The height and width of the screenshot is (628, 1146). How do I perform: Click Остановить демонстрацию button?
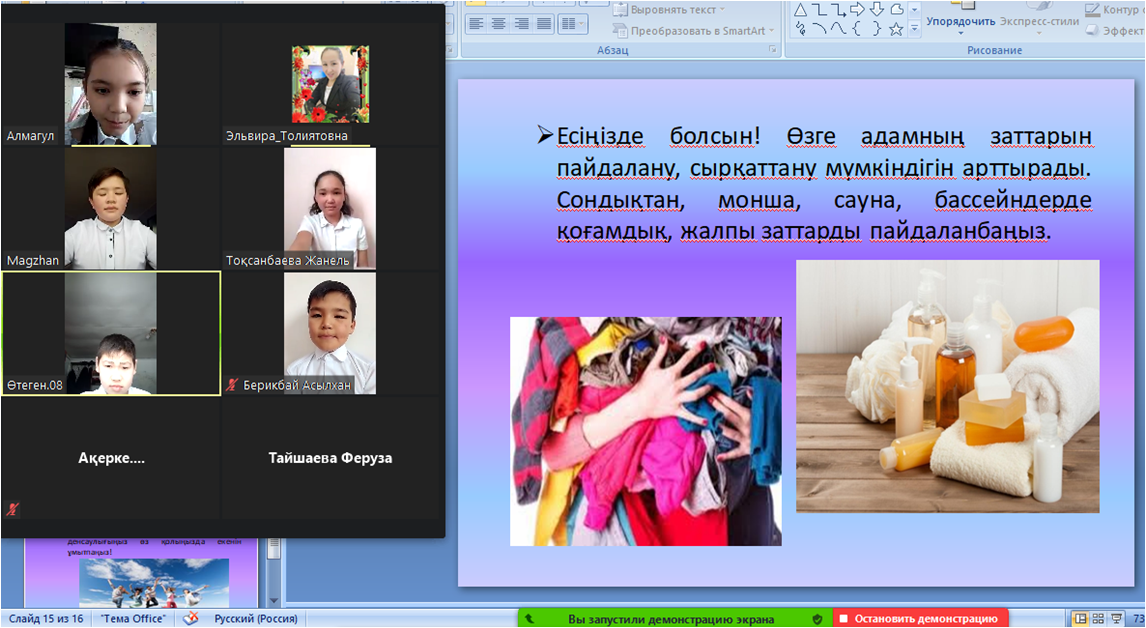(920, 619)
